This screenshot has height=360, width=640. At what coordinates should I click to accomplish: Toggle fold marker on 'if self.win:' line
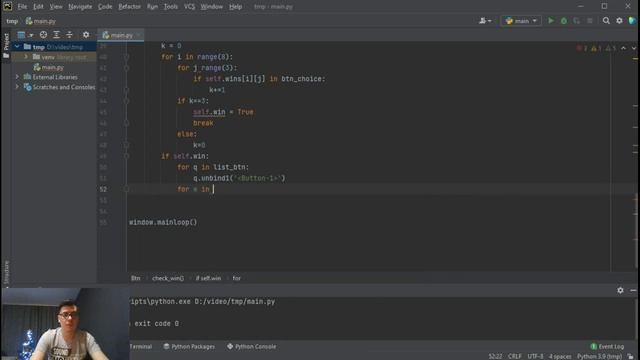(x=127, y=156)
